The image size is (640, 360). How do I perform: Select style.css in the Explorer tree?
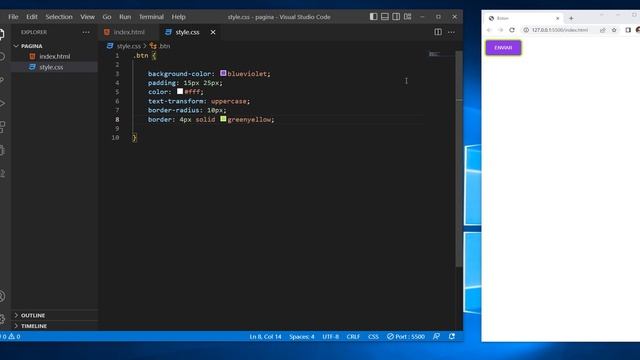pyautogui.click(x=55, y=67)
